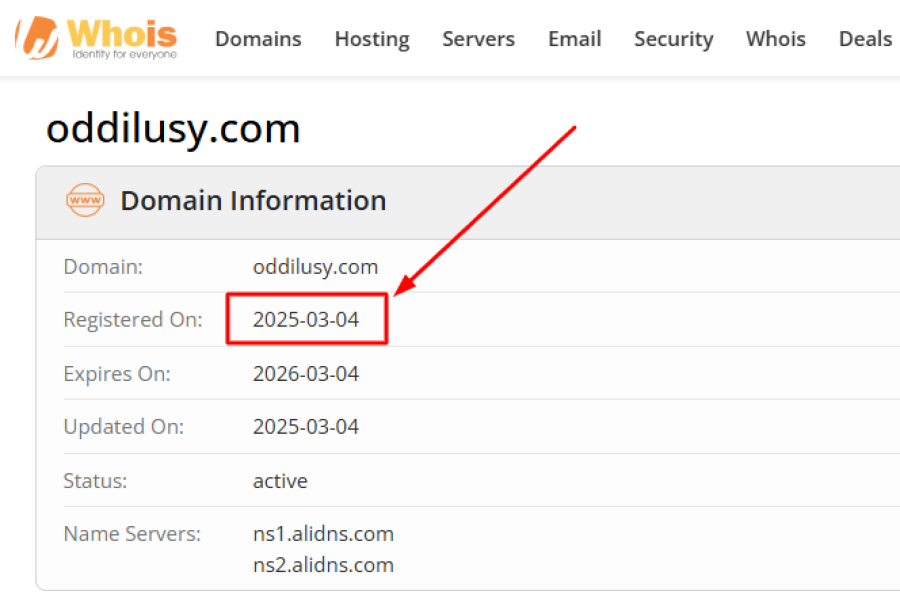900x606 pixels.
Task: Open the Email menu
Action: (575, 39)
